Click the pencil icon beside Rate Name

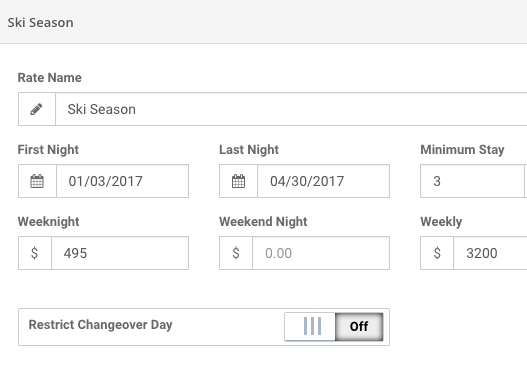click(37, 109)
